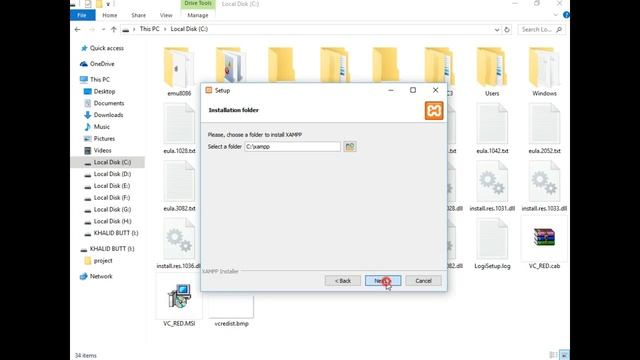Select the install.res.1031.dll file icon
640x360 pixels.
[x=492, y=182]
